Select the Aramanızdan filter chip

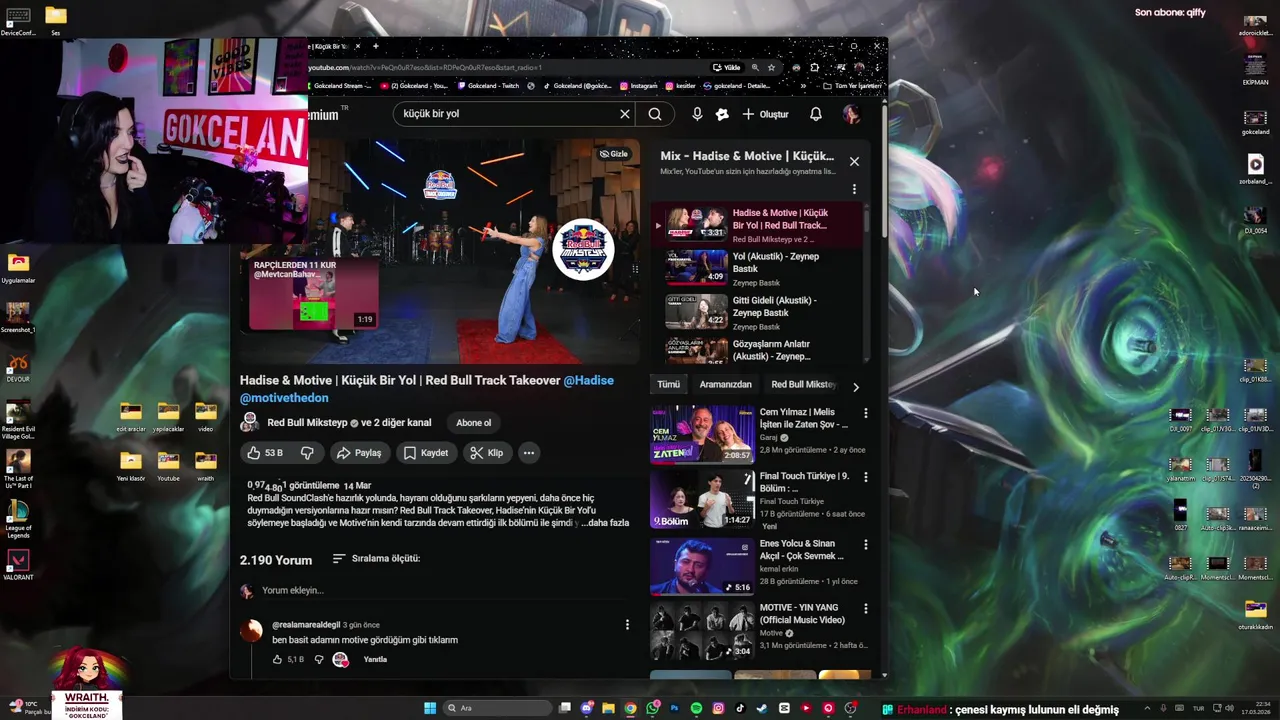pos(726,384)
